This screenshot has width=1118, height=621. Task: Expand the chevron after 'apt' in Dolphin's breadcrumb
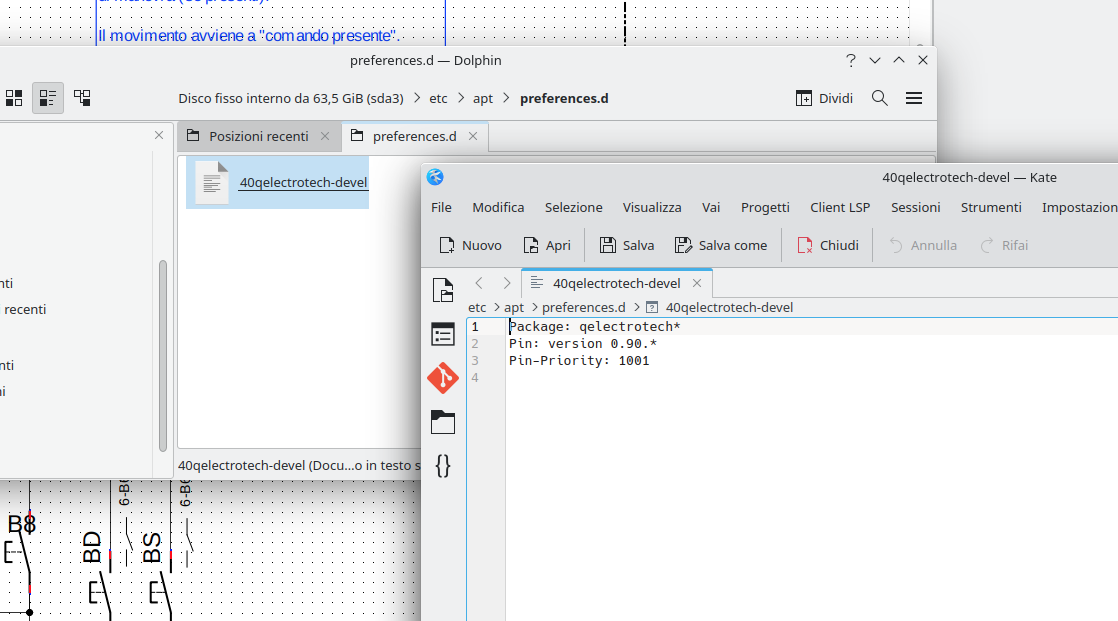click(507, 98)
